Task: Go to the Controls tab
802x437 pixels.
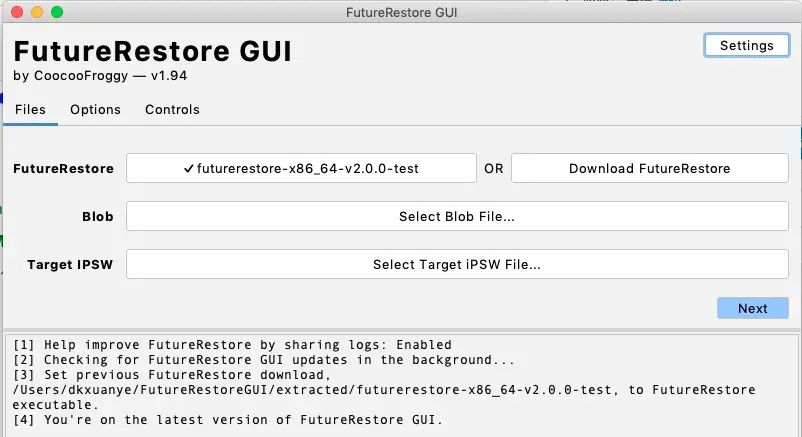Action: [172, 110]
